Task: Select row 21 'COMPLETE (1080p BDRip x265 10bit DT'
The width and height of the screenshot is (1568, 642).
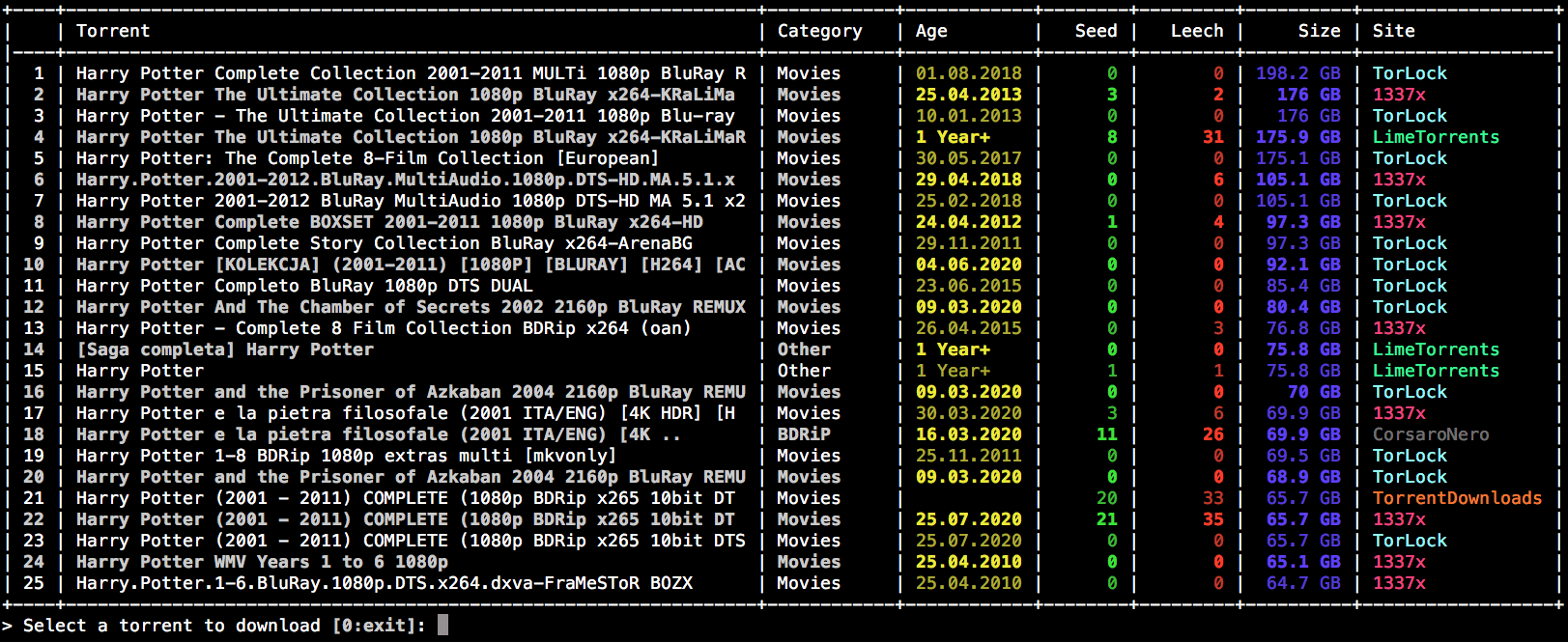Action: [x=406, y=498]
